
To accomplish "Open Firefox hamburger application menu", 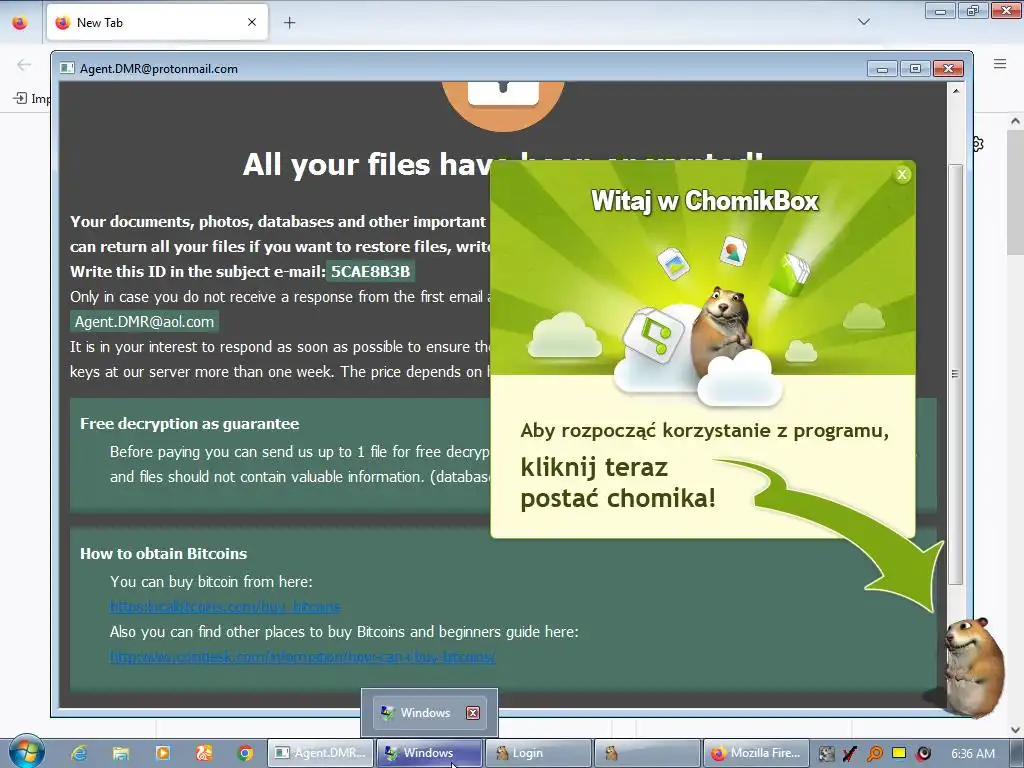I will 999,64.
